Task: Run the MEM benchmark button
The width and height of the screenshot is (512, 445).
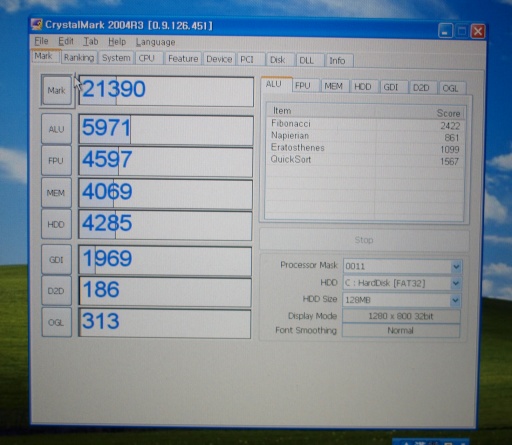Action: [x=56, y=193]
